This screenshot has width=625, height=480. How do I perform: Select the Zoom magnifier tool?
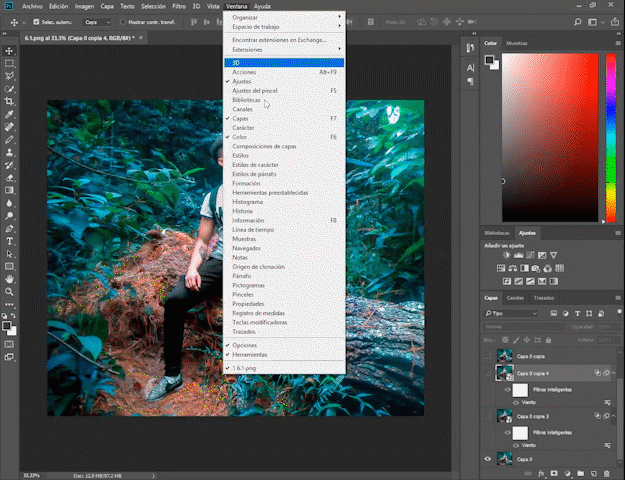[x=10, y=292]
